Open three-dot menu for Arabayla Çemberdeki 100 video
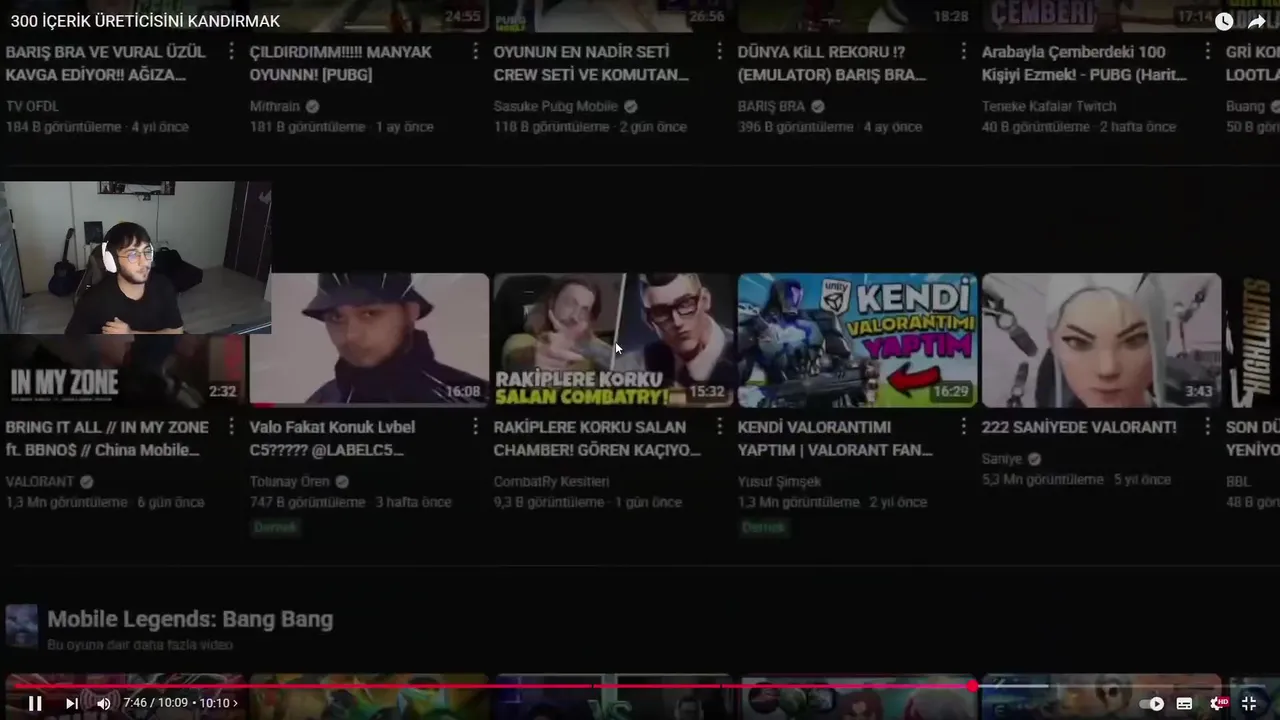 pos(1207,51)
